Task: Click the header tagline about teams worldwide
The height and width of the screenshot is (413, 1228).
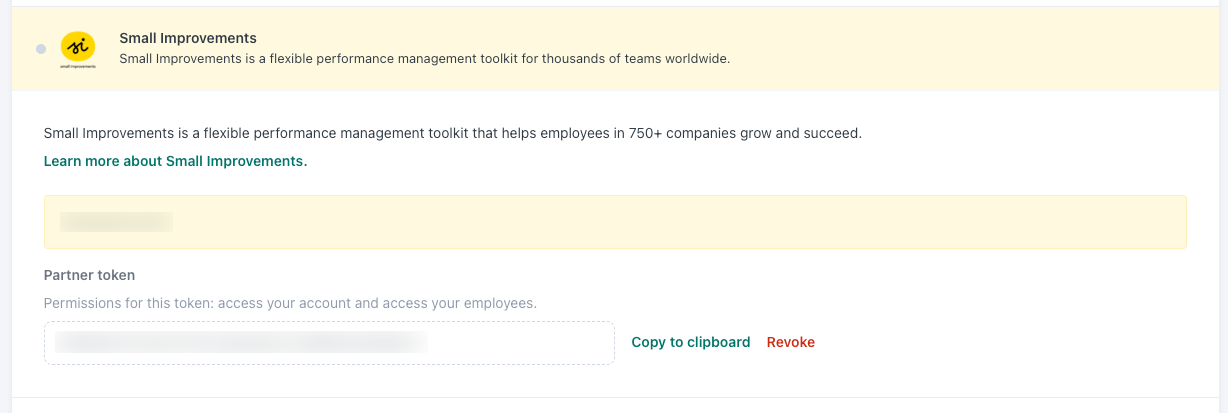Action: click(x=425, y=58)
